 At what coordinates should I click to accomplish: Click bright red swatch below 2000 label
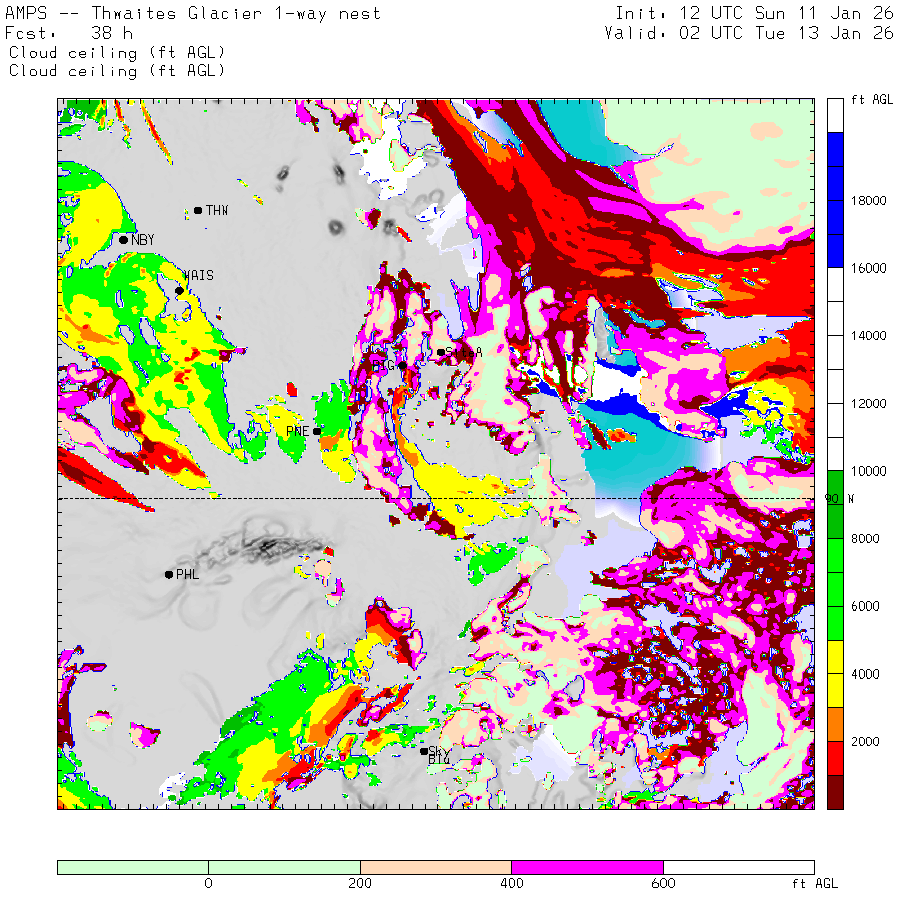coord(835,758)
